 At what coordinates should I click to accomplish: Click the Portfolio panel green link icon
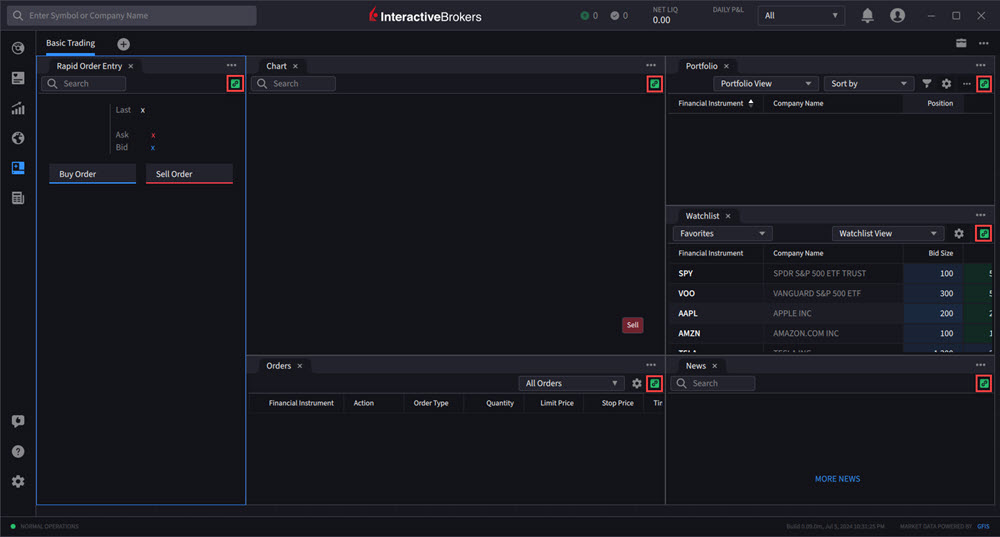[984, 84]
